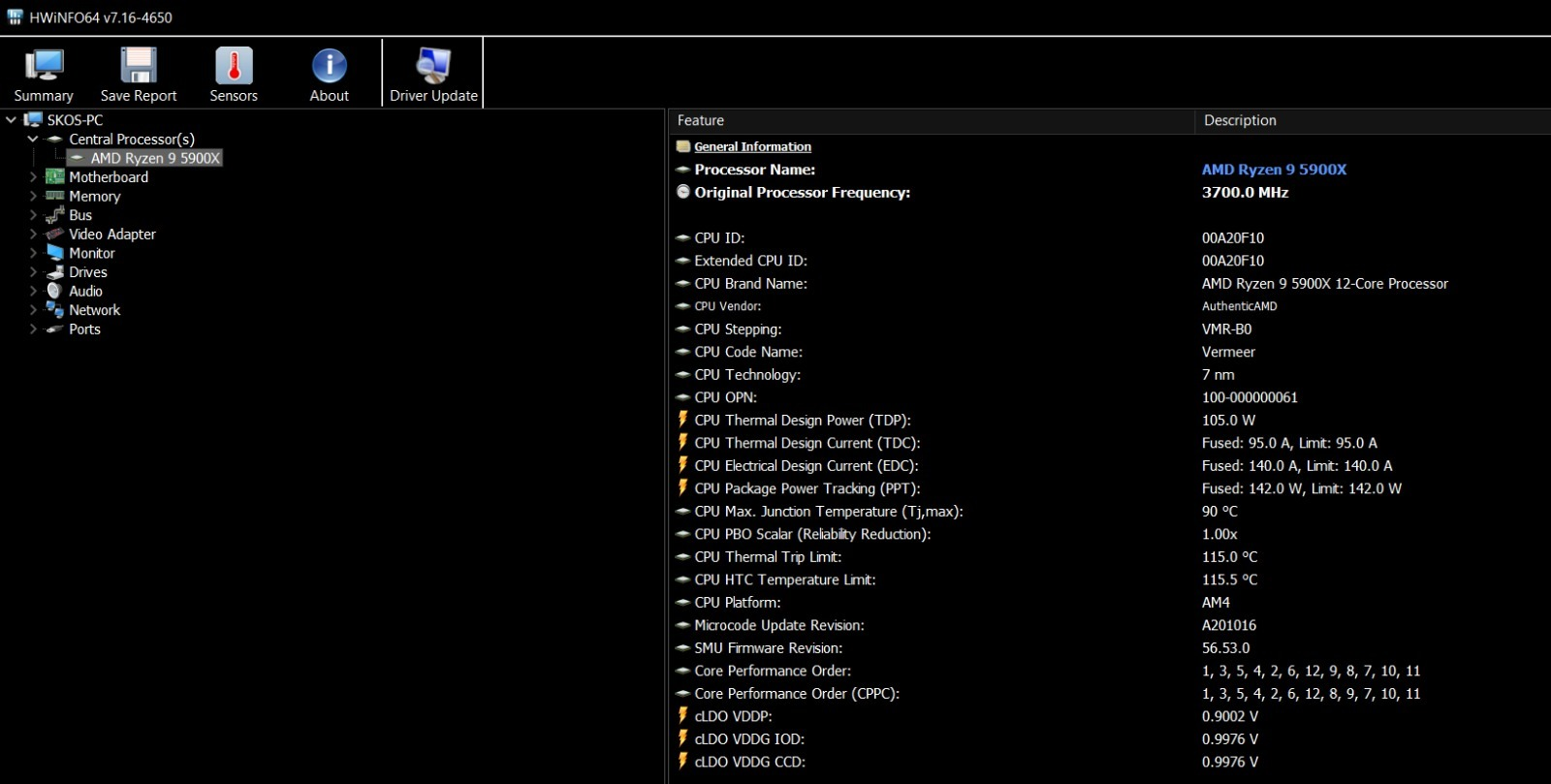Viewport: 1551px width, 784px height.
Task: Select the CPU Thermal Design Power row
Action: (x=802, y=421)
